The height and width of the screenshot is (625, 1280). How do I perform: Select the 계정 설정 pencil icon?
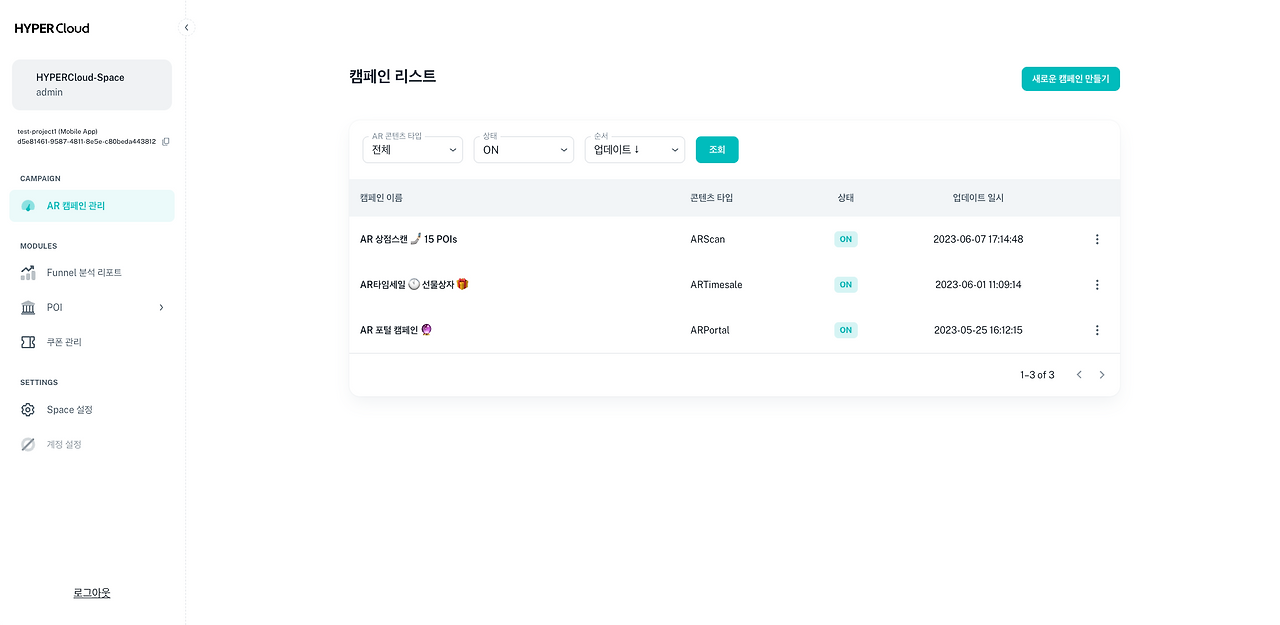click(x=27, y=444)
